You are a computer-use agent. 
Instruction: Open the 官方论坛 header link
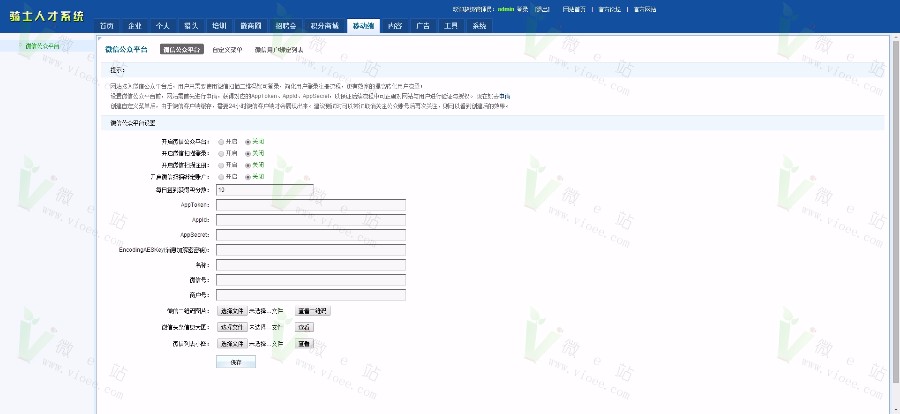(610, 9)
